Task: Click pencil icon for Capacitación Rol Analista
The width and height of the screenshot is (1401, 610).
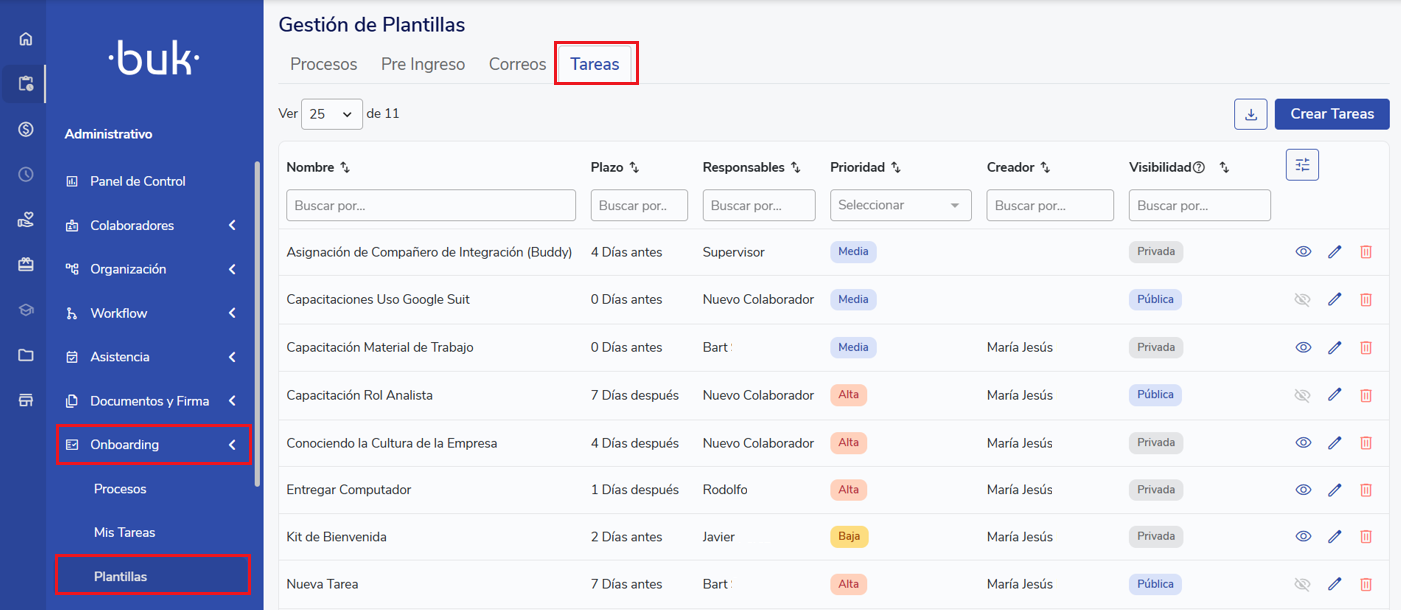Action: (x=1334, y=395)
